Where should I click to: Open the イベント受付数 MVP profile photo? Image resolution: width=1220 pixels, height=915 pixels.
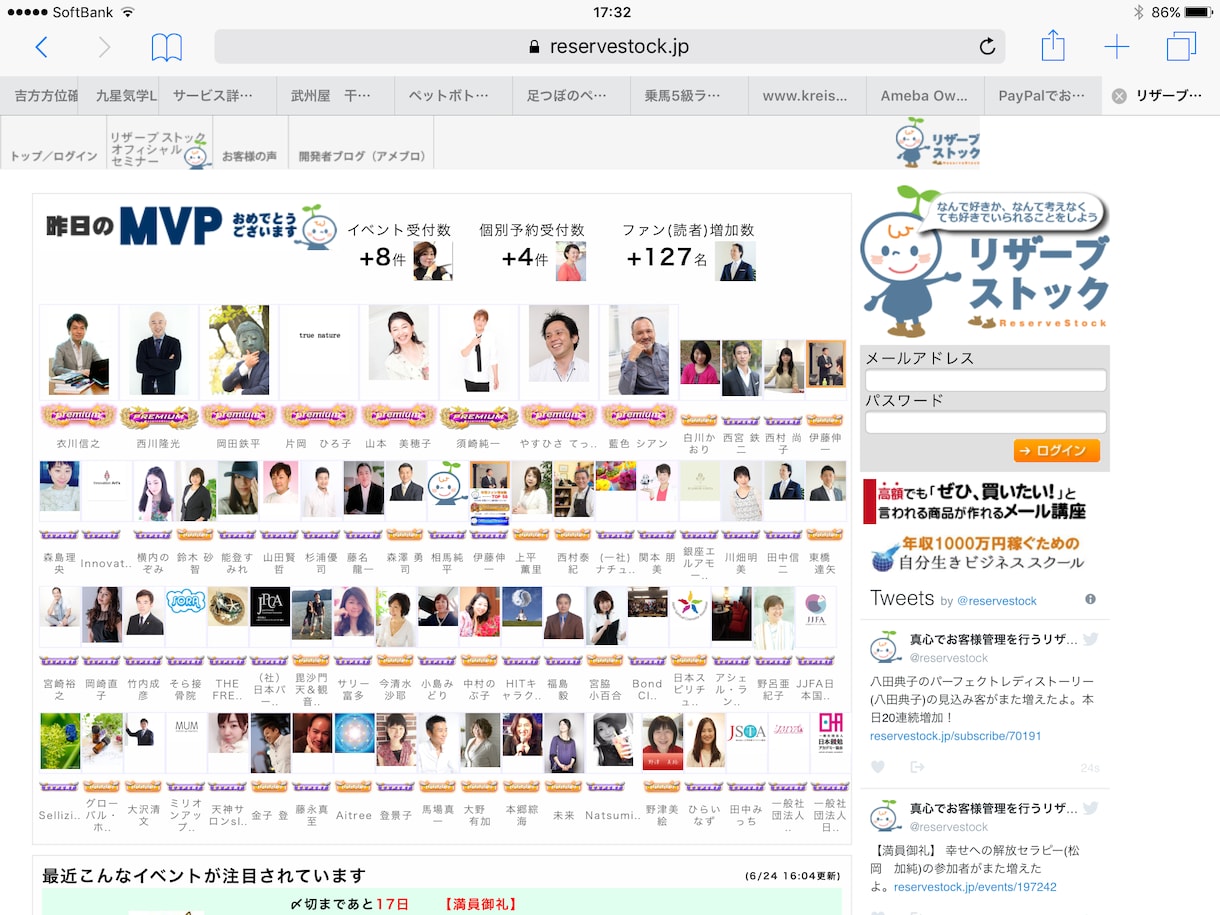(432, 260)
